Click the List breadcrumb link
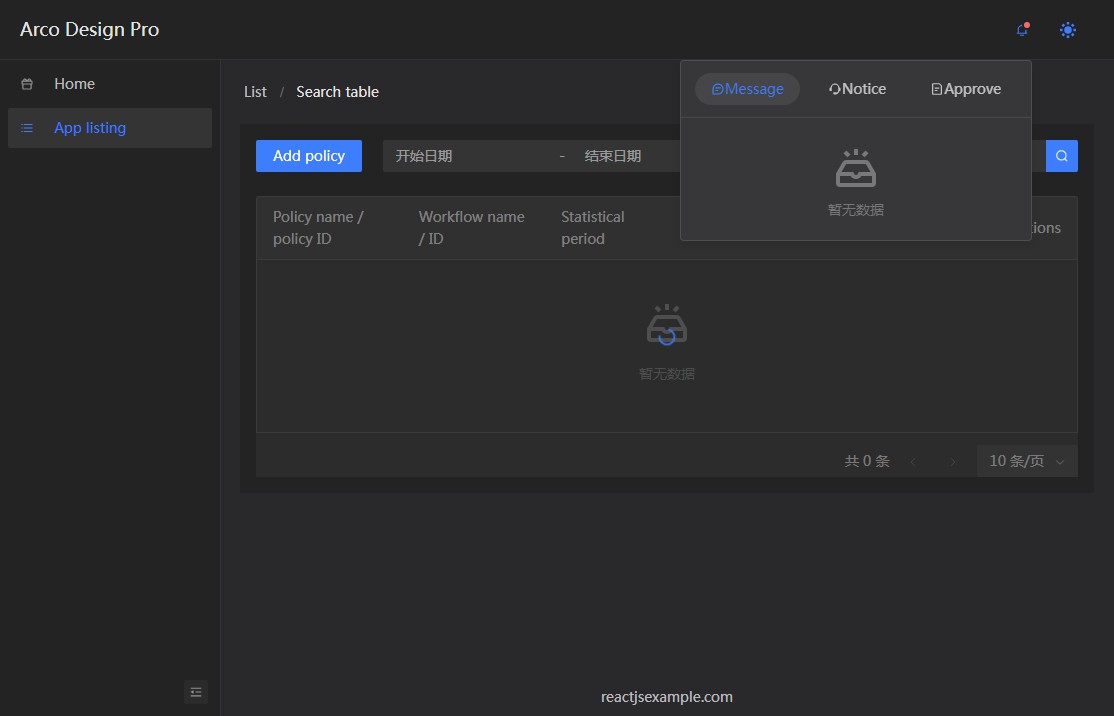This screenshot has width=1114, height=716. pyautogui.click(x=255, y=92)
